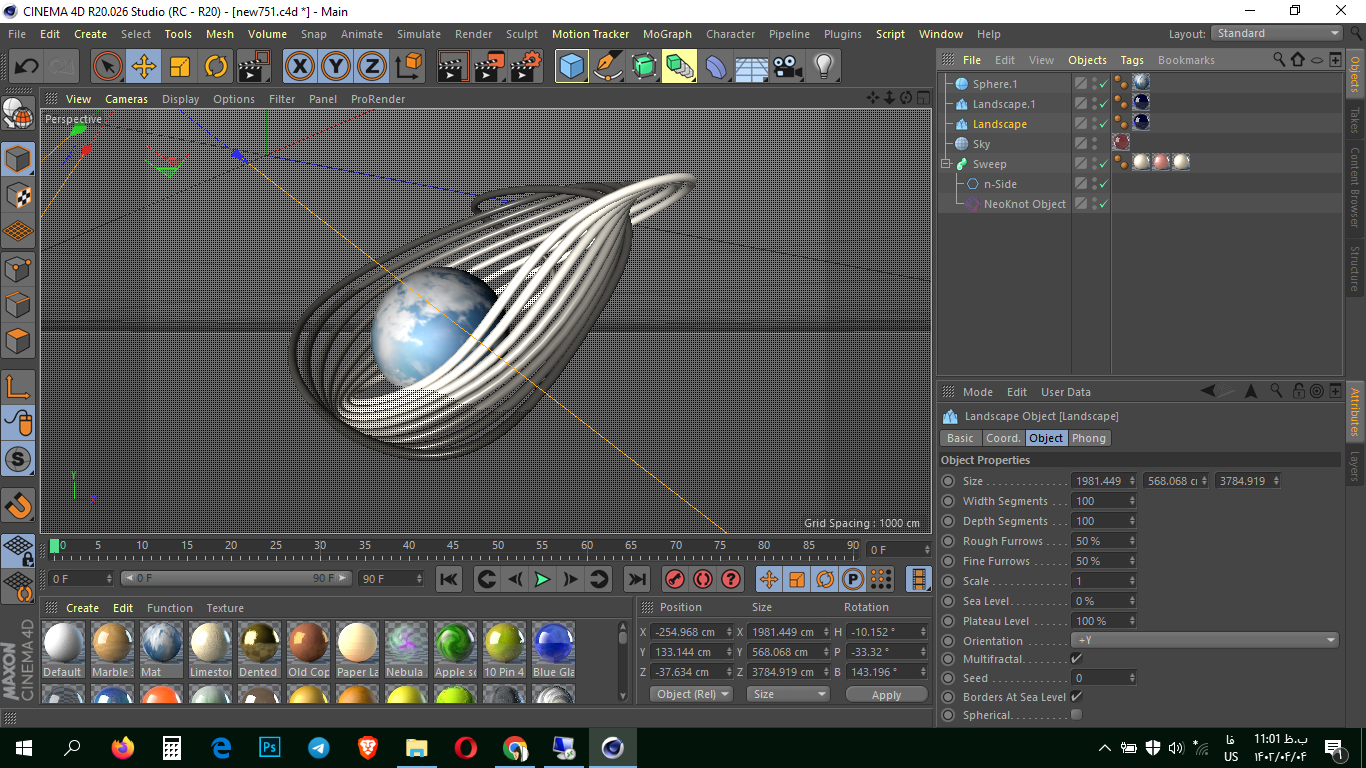Switch to Texture mode icon

point(19,196)
